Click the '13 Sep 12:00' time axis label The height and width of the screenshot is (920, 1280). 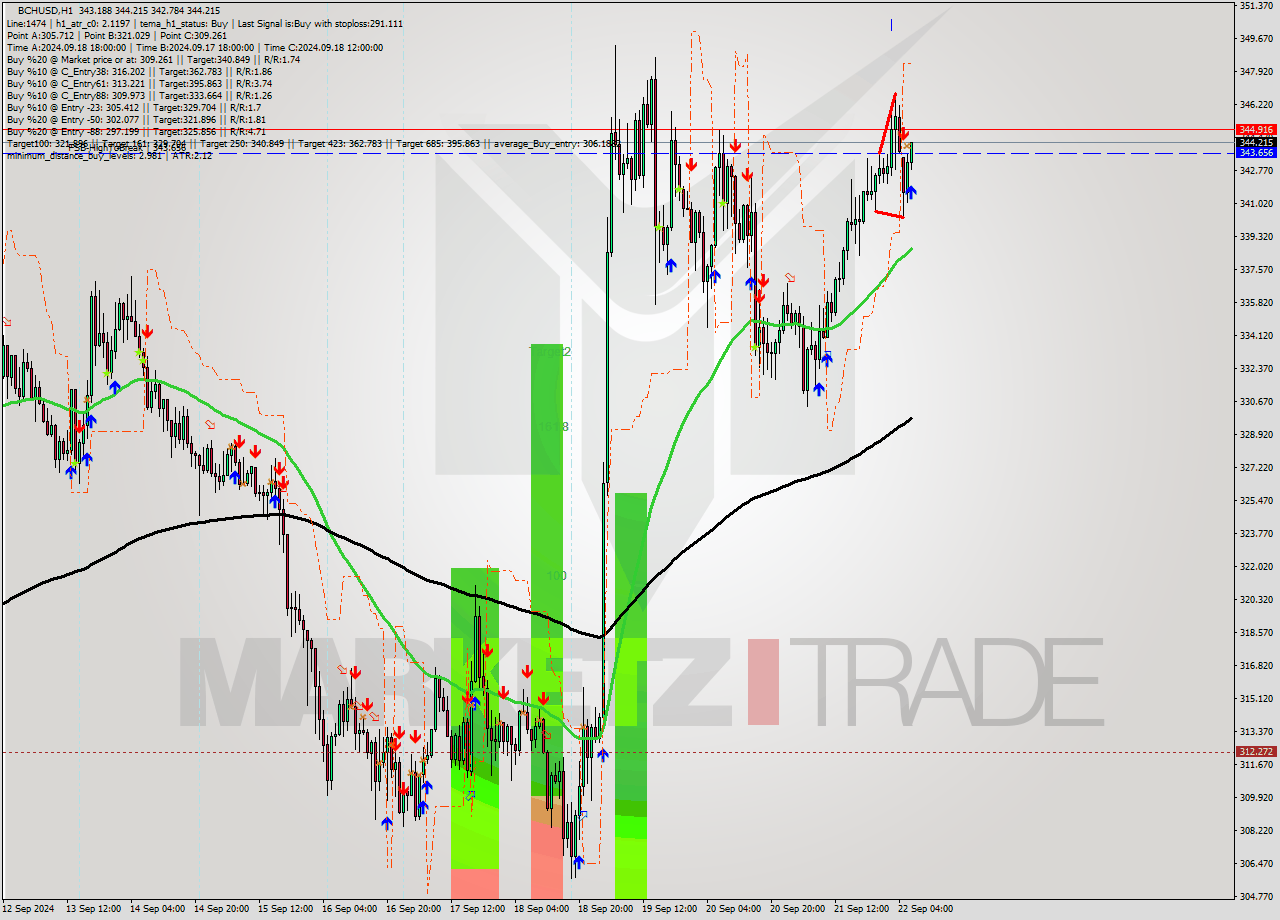(x=93, y=909)
